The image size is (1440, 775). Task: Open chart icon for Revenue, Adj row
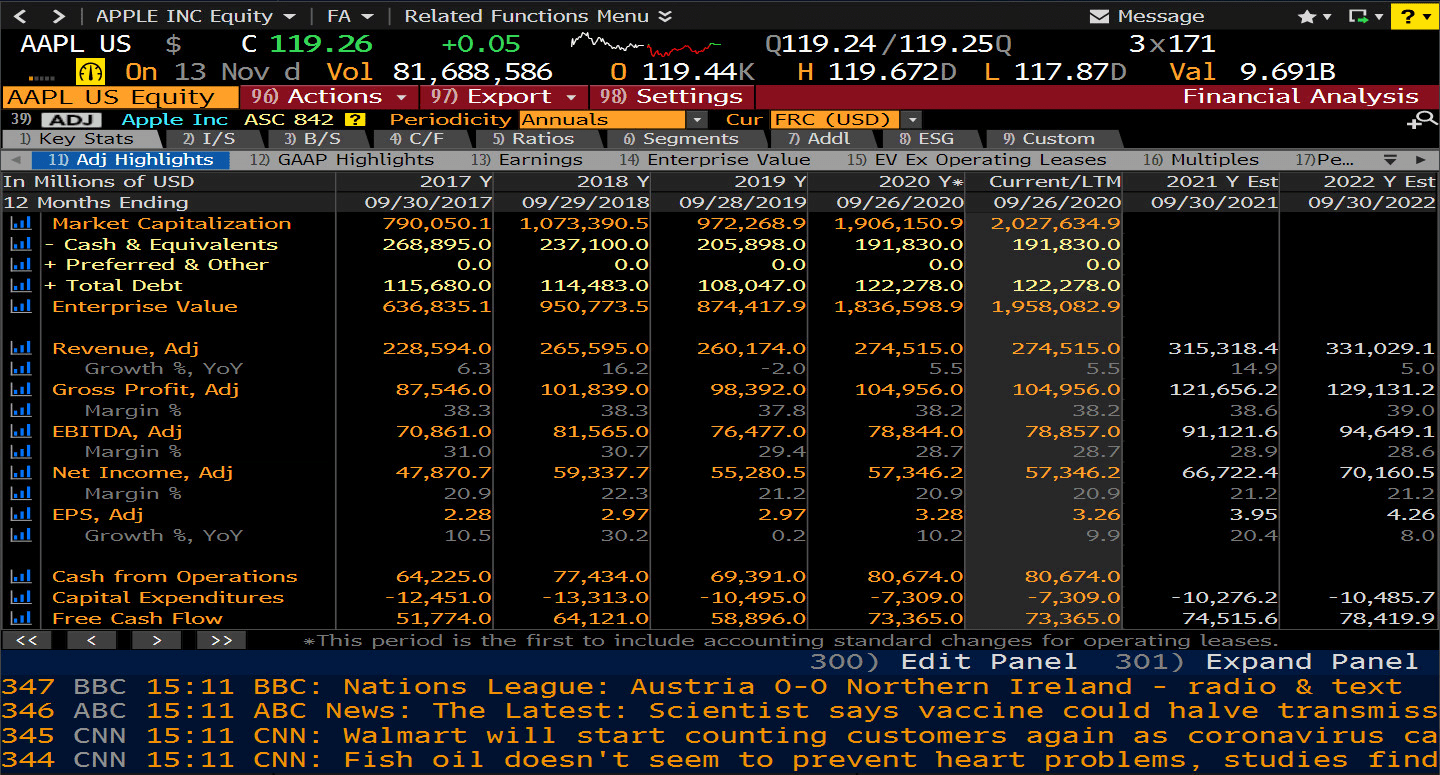tap(20, 348)
